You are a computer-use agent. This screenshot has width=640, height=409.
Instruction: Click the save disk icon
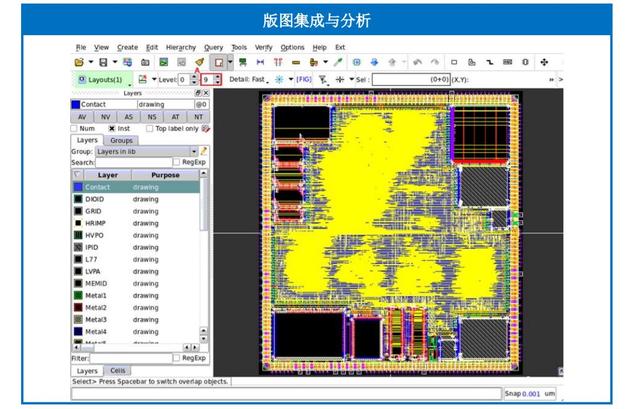103,62
